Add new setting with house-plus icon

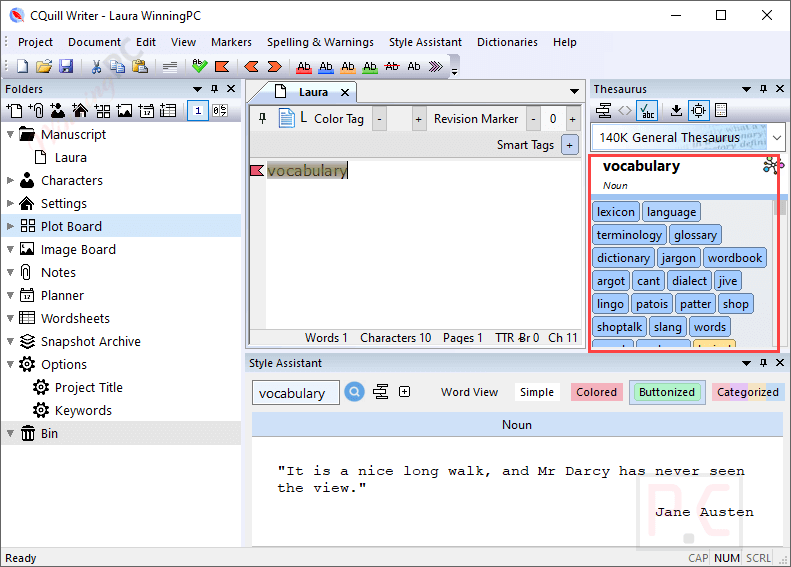tap(80, 110)
